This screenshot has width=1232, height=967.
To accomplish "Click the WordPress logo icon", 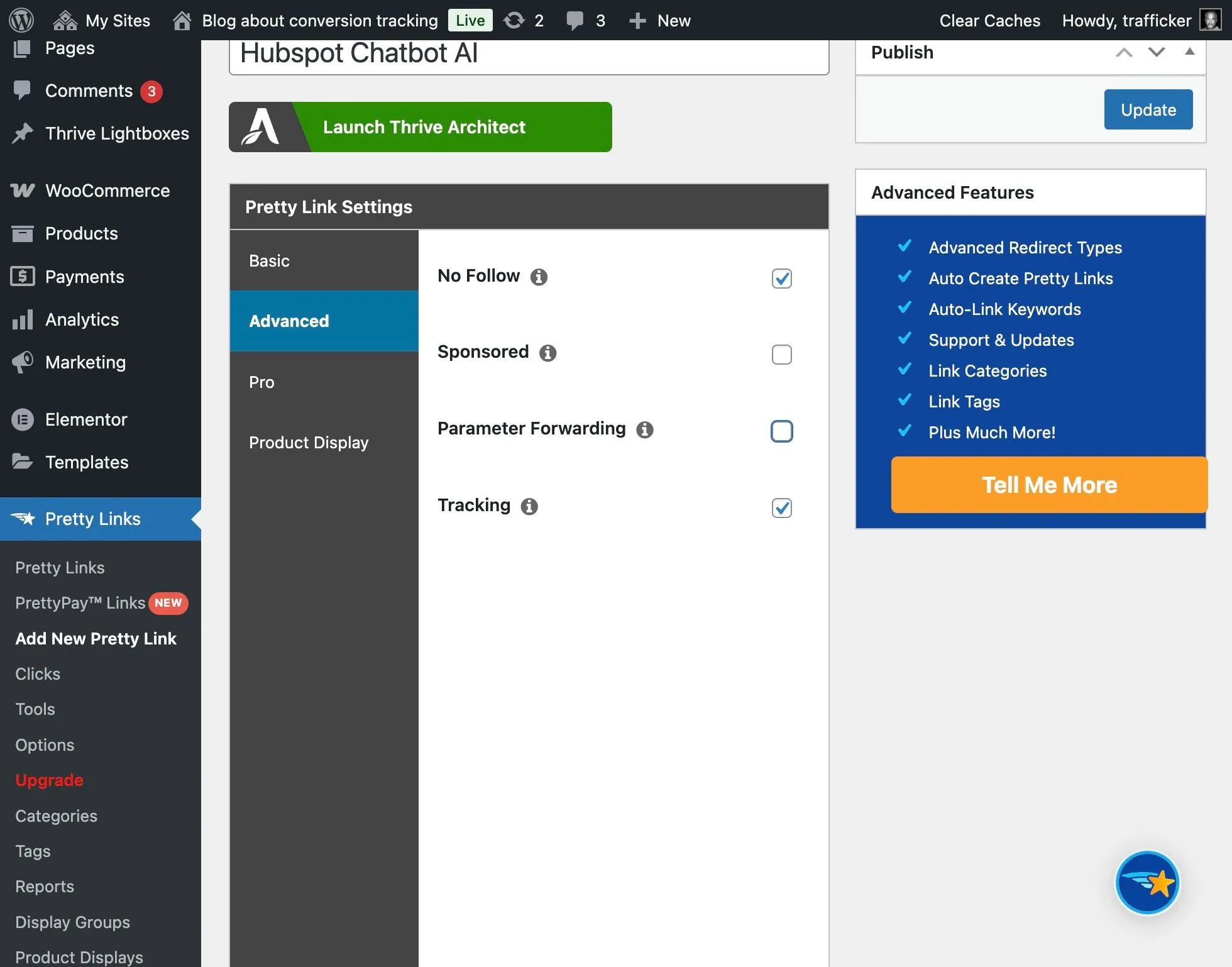I will (21, 20).
